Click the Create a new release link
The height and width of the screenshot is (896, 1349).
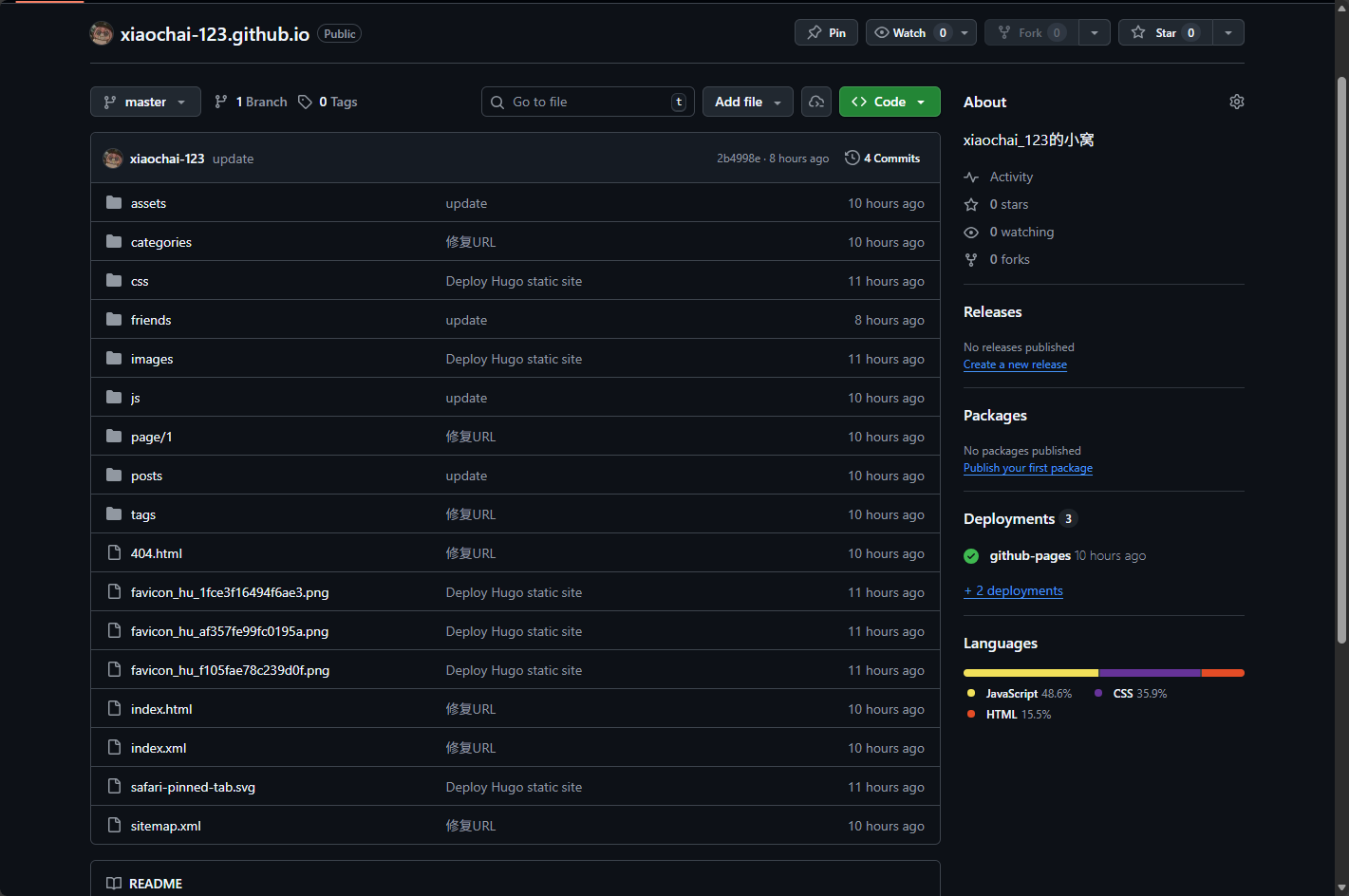pyautogui.click(x=1015, y=364)
